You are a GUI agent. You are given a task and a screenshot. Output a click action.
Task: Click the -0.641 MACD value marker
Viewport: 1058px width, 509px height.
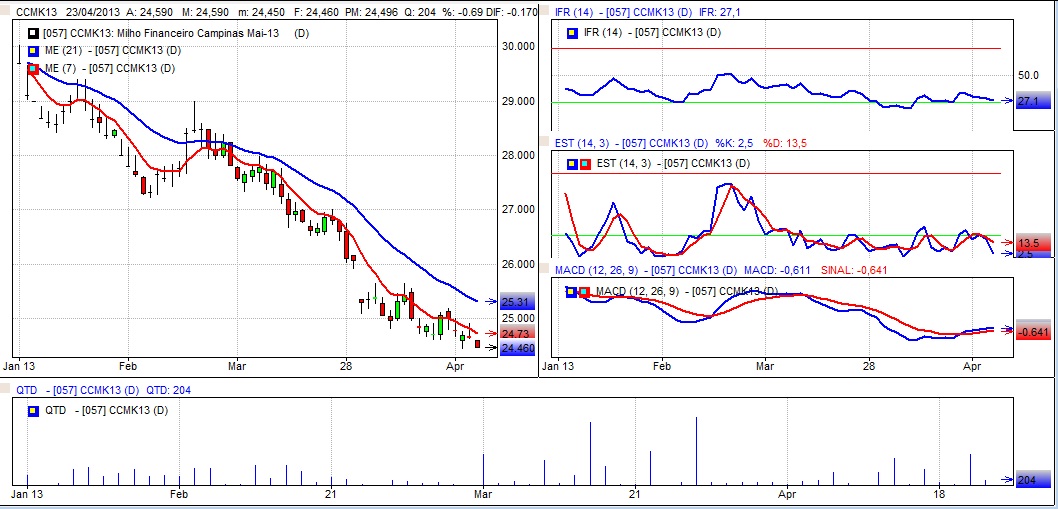click(x=1034, y=332)
